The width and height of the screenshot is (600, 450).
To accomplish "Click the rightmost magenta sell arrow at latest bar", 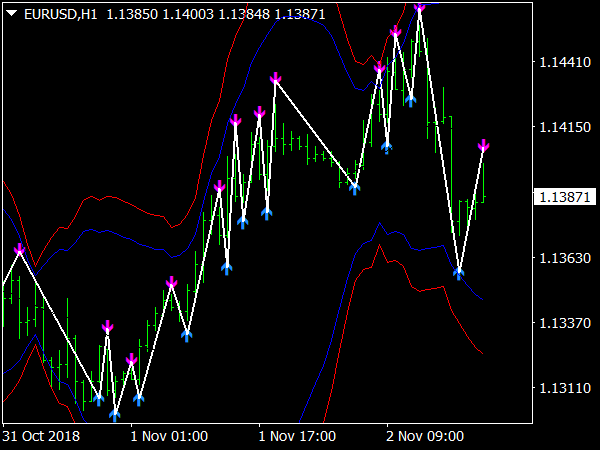I will coord(483,145).
